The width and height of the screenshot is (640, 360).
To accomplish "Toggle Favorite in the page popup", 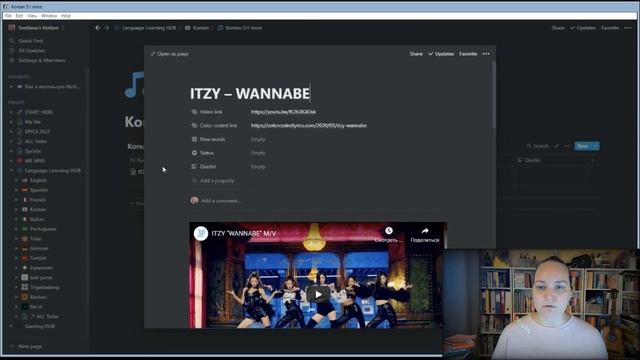I will click(x=468, y=54).
